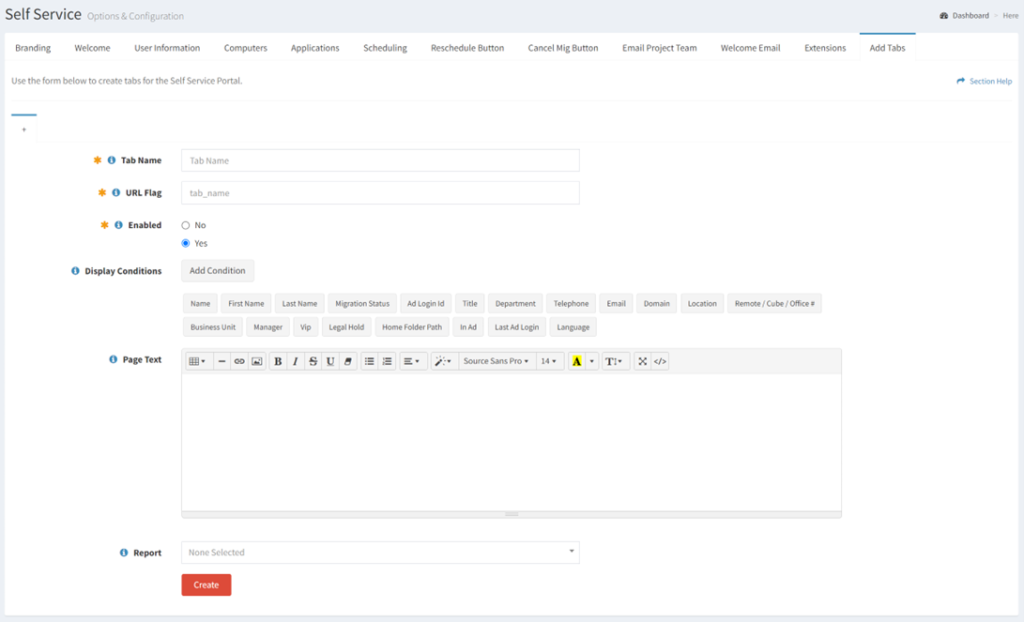This screenshot has width=1024, height=622.
Task: Click the Create button
Action: [x=206, y=584]
